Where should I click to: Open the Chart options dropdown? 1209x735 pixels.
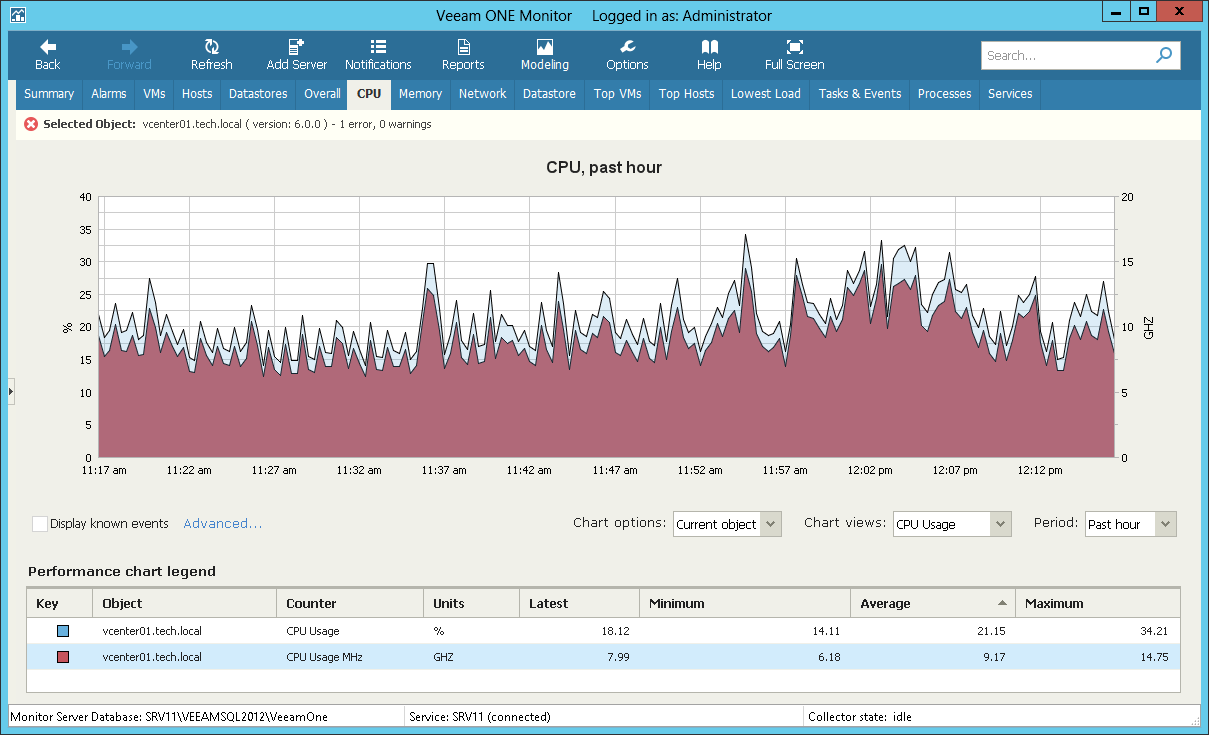pos(727,524)
